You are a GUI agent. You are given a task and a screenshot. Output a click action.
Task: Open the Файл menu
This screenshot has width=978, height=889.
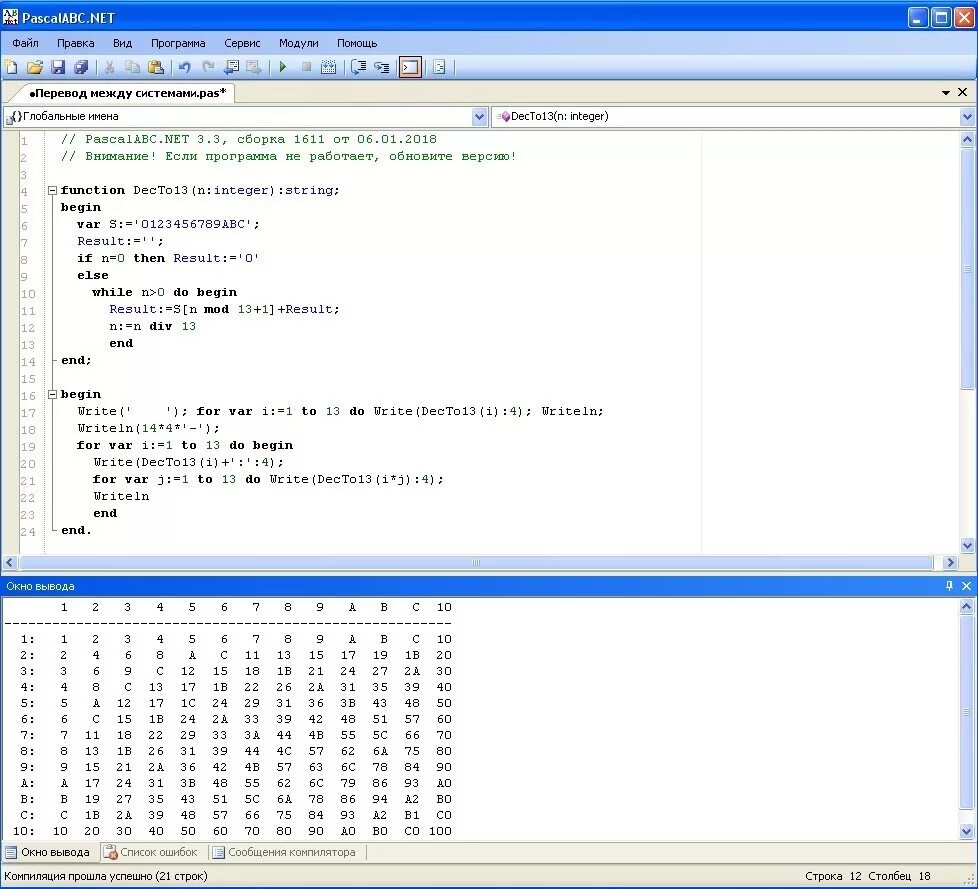coord(26,43)
